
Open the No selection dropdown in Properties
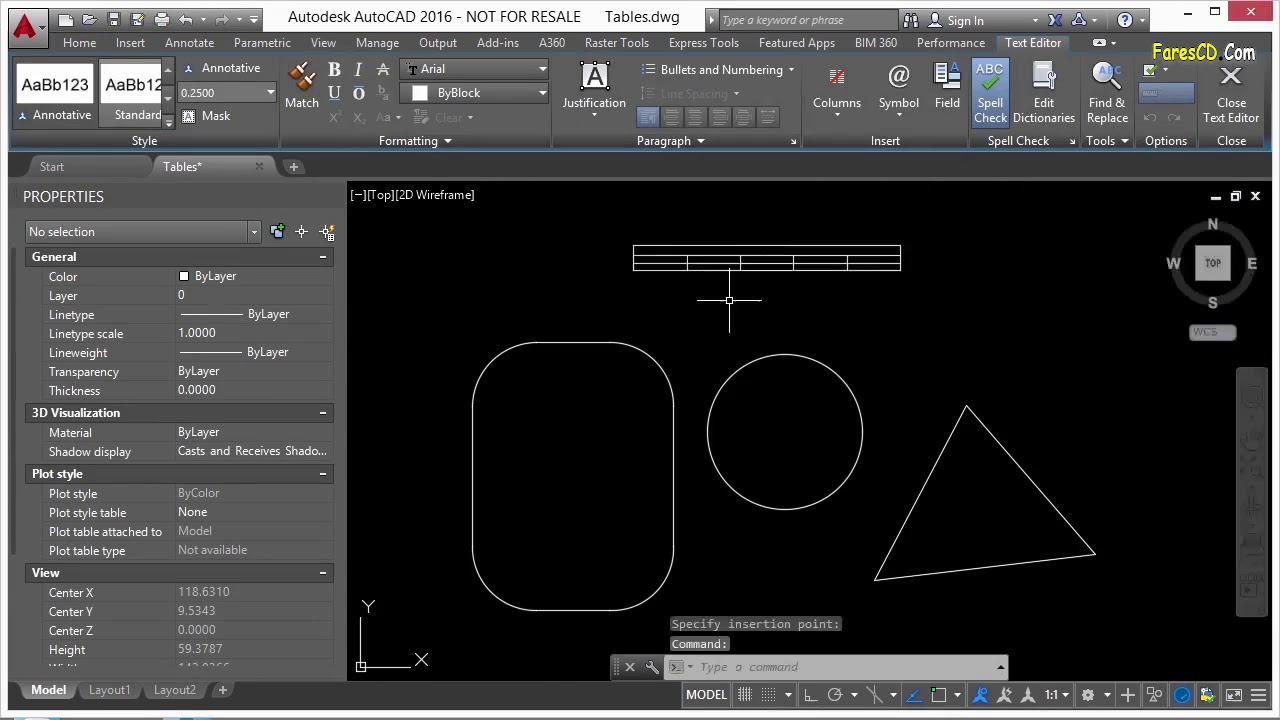coord(143,232)
